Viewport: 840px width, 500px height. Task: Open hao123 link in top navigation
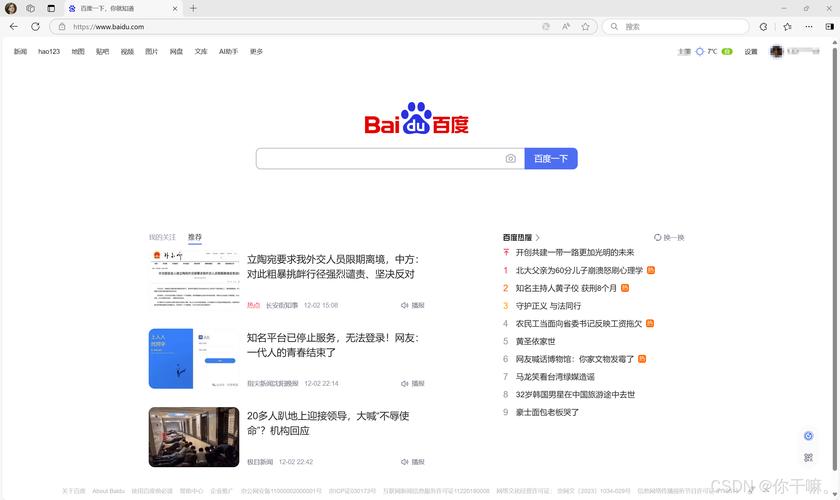point(49,51)
